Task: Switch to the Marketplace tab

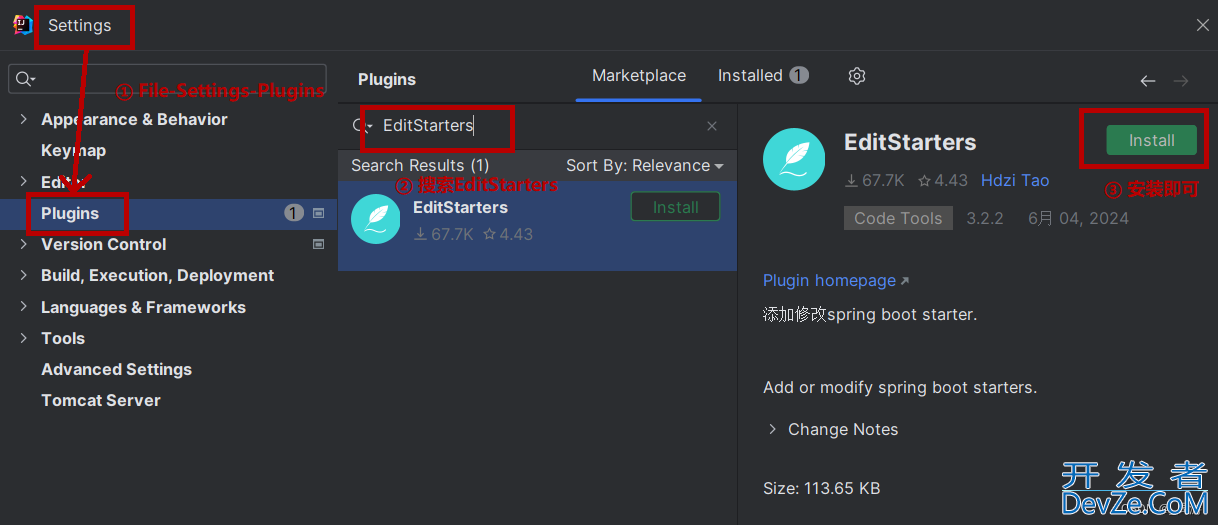Action: click(x=639, y=75)
